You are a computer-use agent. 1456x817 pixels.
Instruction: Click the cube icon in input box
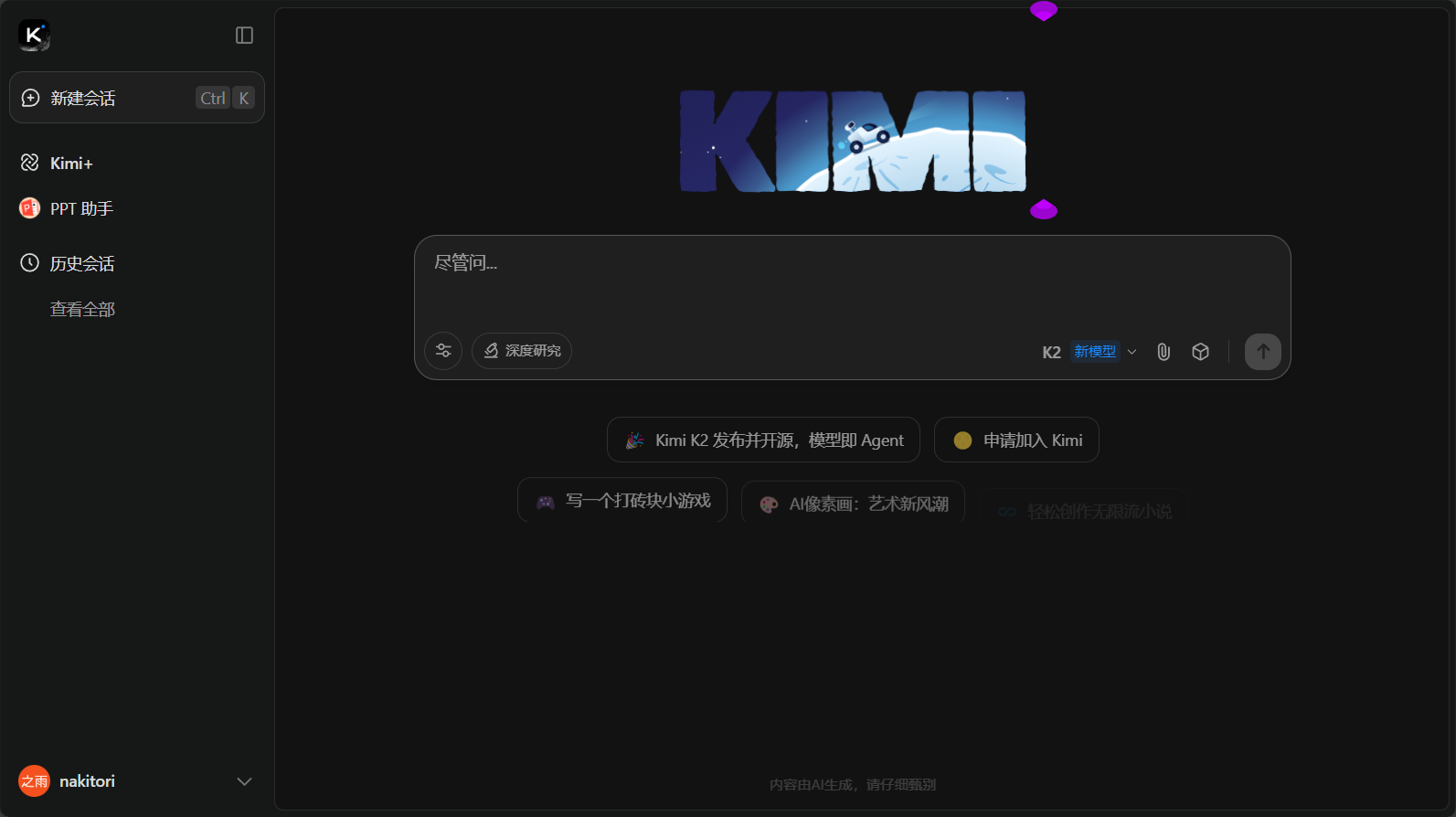point(1201,352)
